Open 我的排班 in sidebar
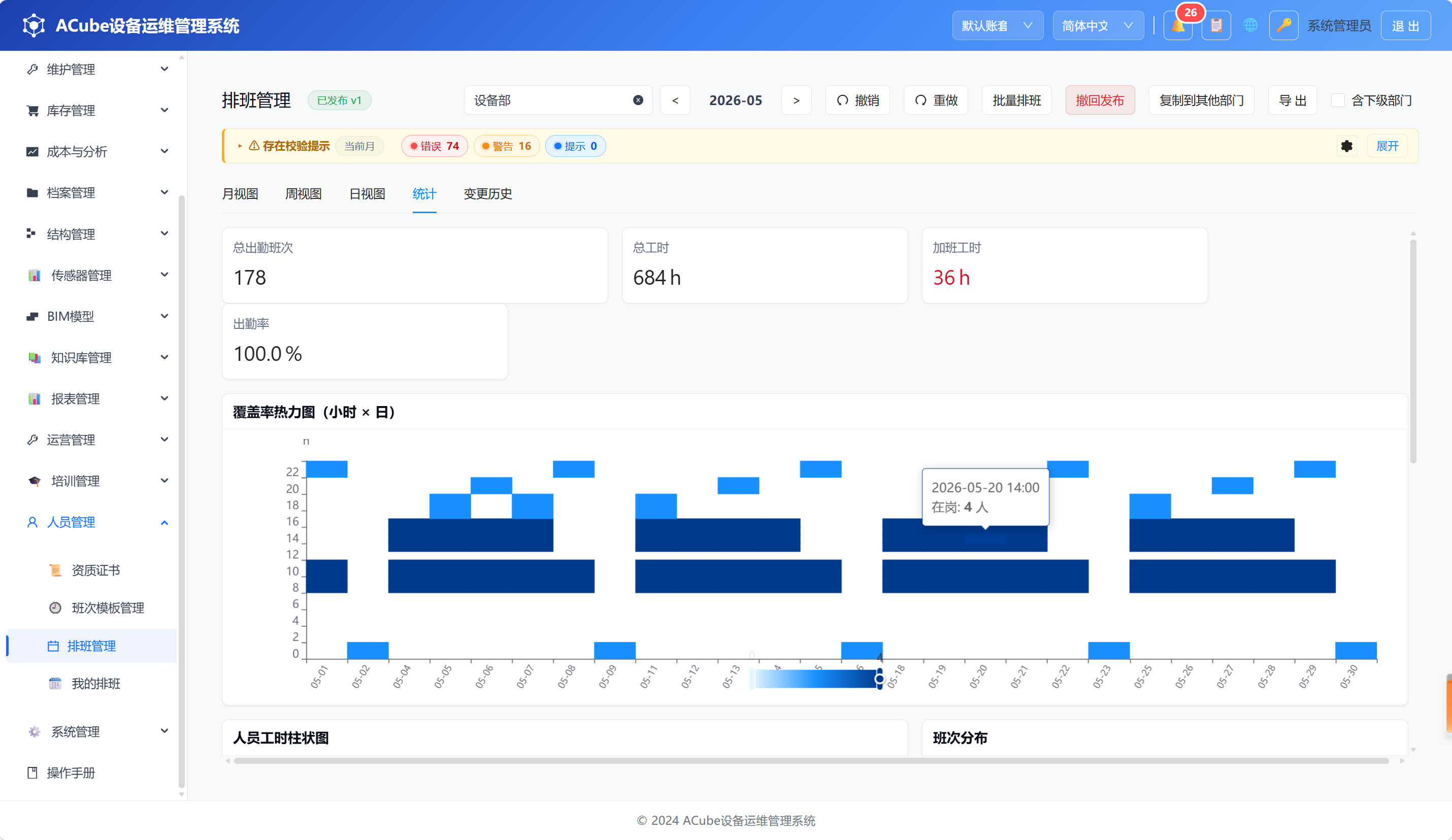The image size is (1452, 840). (x=95, y=683)
